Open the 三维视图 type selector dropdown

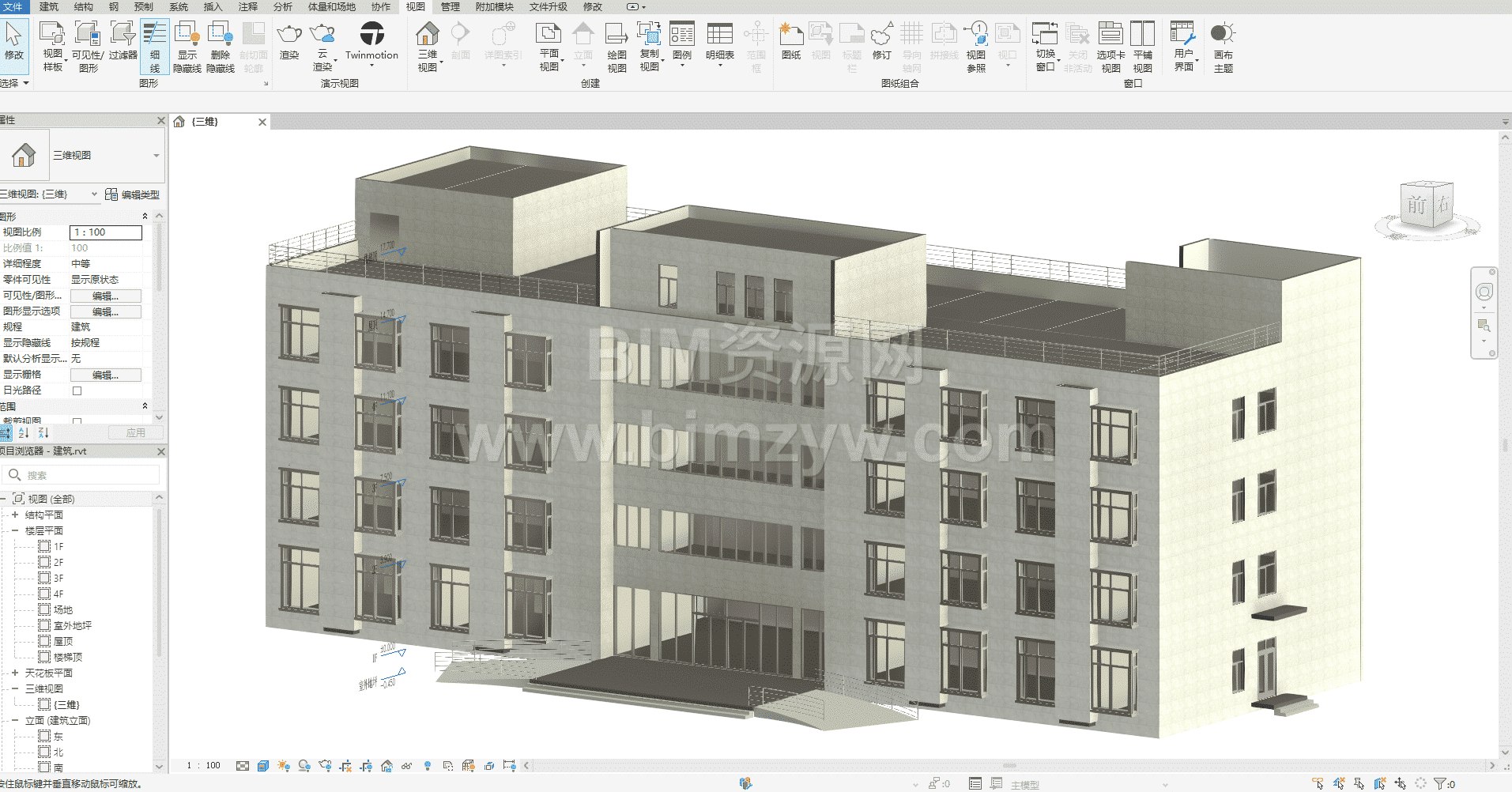tap(156, 156)
